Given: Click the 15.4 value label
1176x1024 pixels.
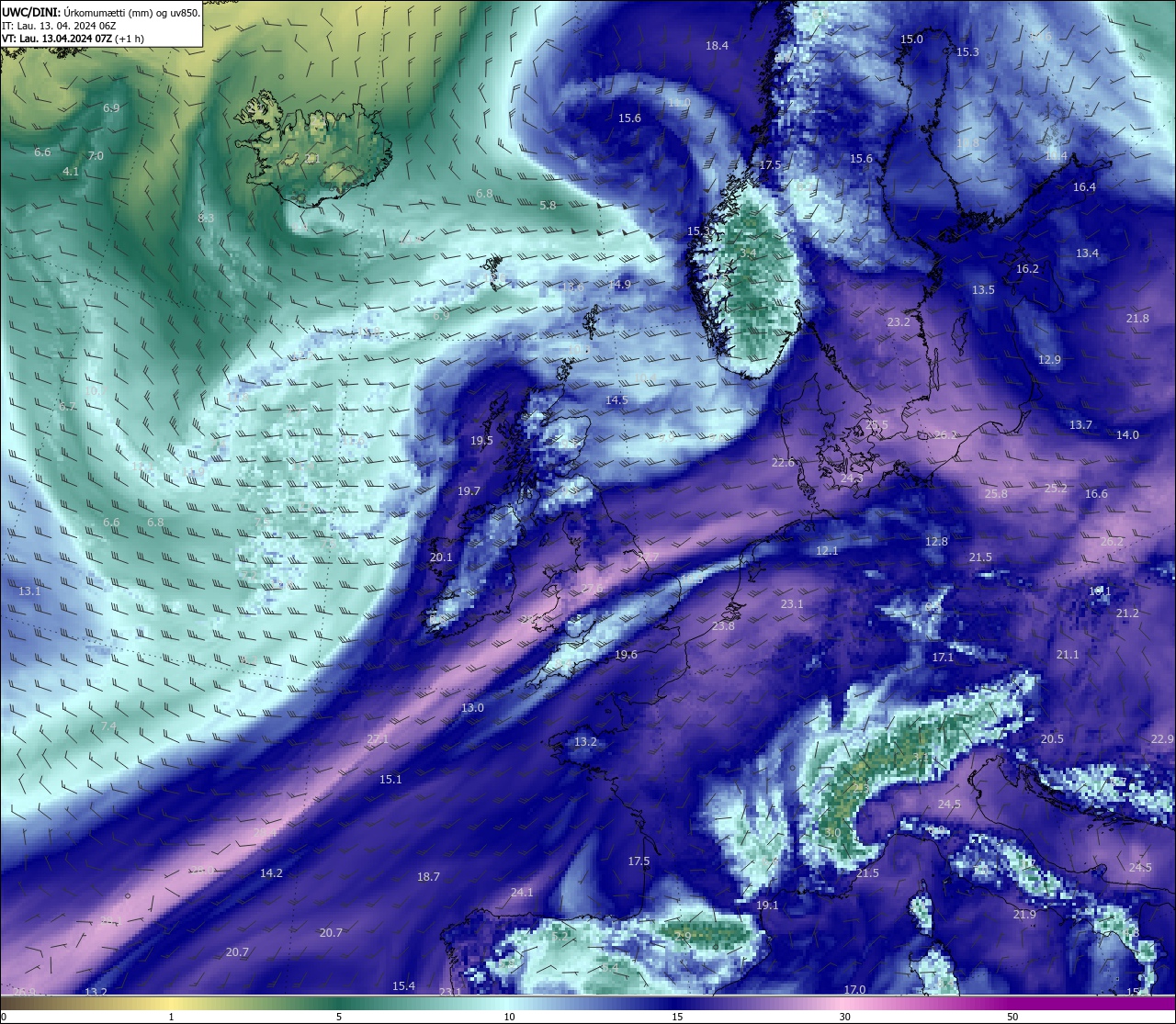Looking at the screenshot, I should [403, 986].
